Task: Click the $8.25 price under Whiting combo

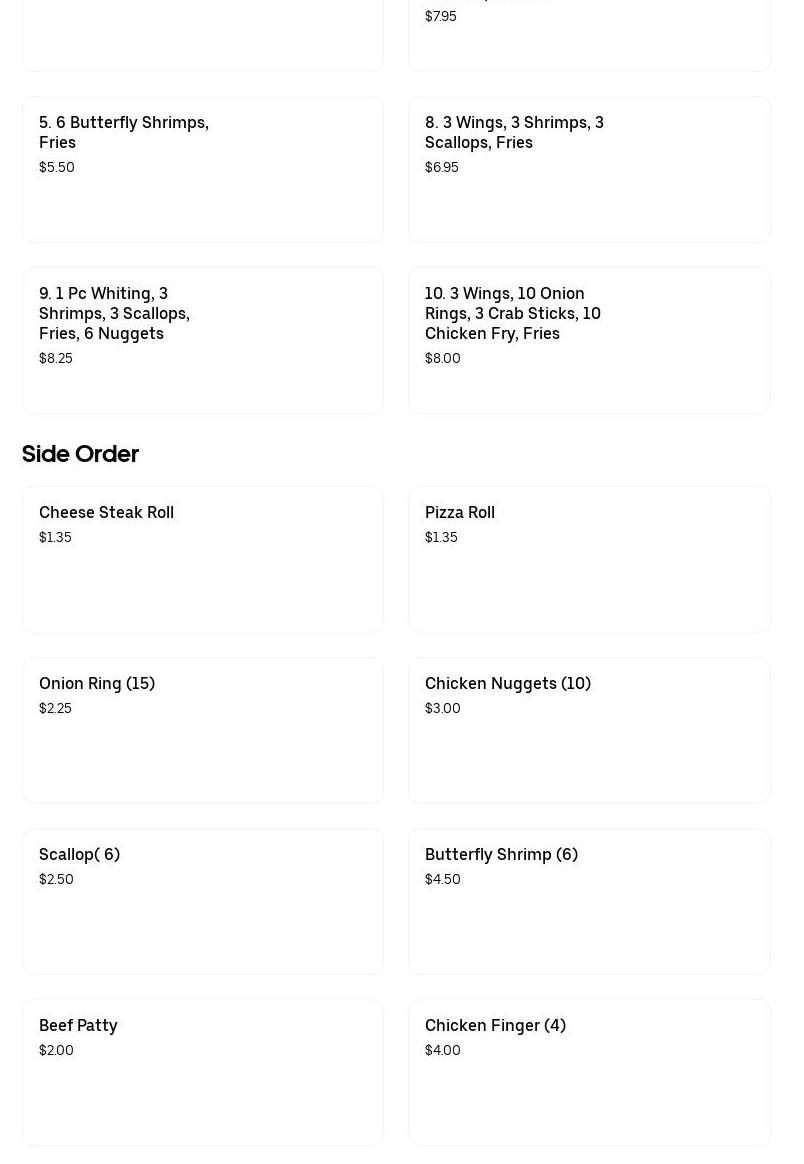Action: (x=56, y=358)
